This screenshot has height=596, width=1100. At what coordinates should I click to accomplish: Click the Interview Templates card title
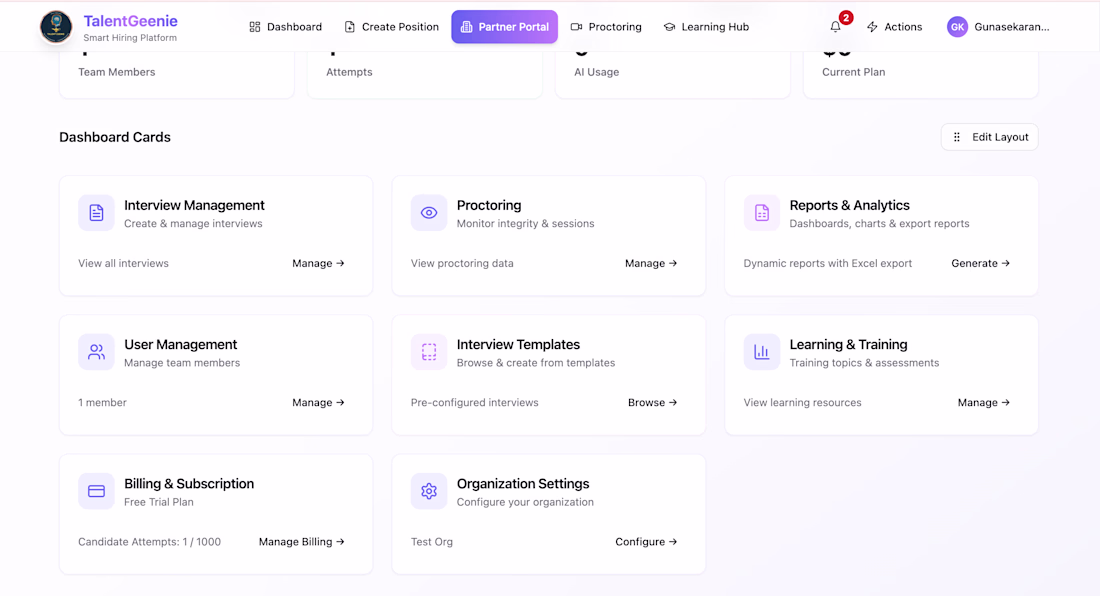click(518, 344)
